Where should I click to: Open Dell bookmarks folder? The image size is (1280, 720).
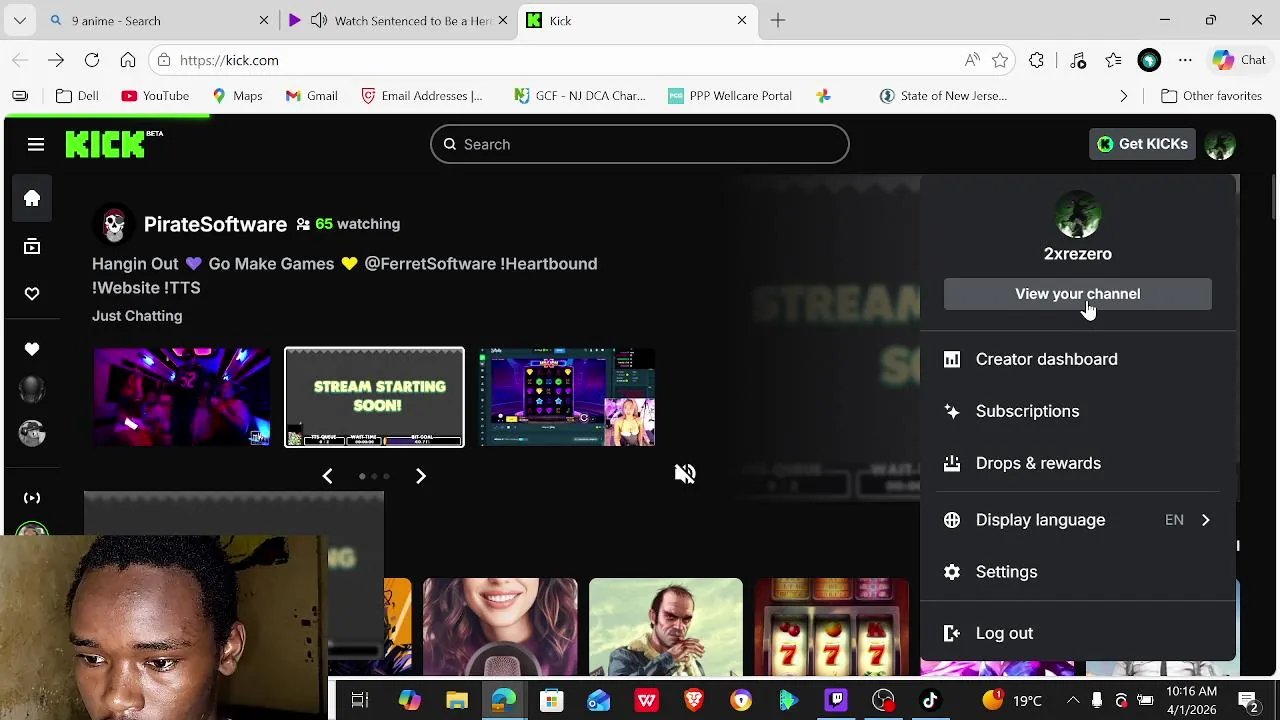coord(77,96)
